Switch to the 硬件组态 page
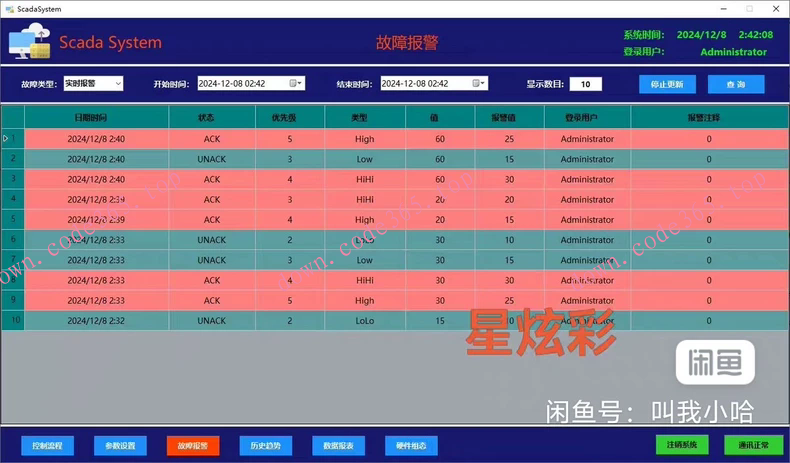790x463 pixels. click(411, 446)
